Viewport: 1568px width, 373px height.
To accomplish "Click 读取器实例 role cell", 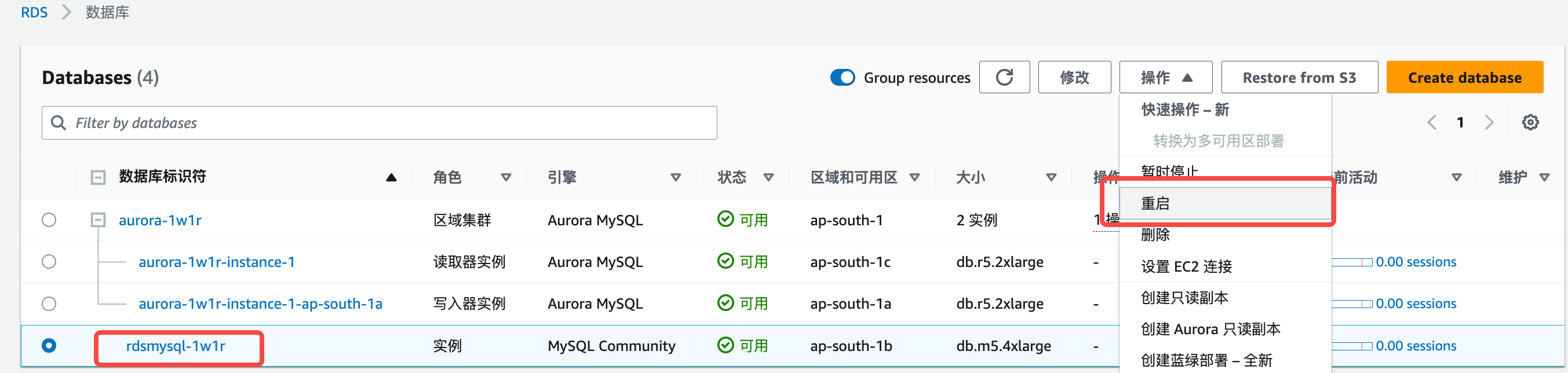I will tap(469, 262).
